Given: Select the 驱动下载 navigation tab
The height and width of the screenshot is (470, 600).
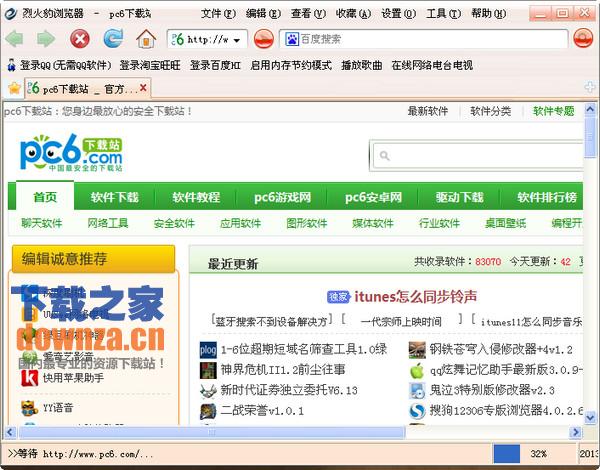Looking at the screenshot, I should click(460, 197).
